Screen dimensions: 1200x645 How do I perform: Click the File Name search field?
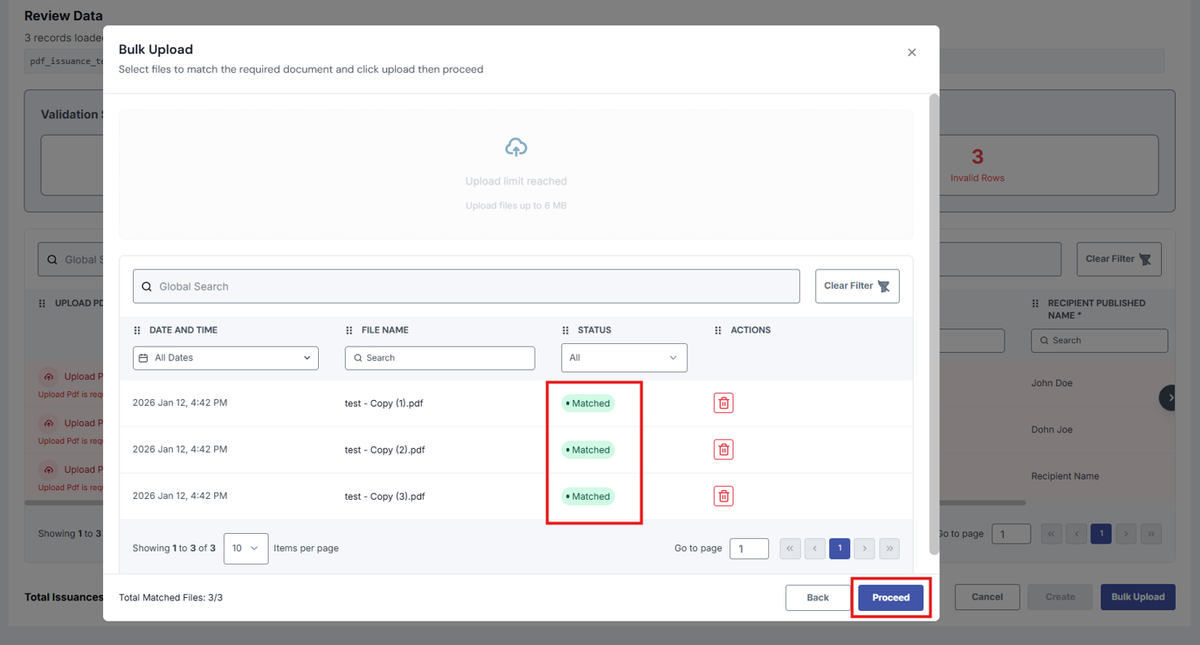coord(440,358)
